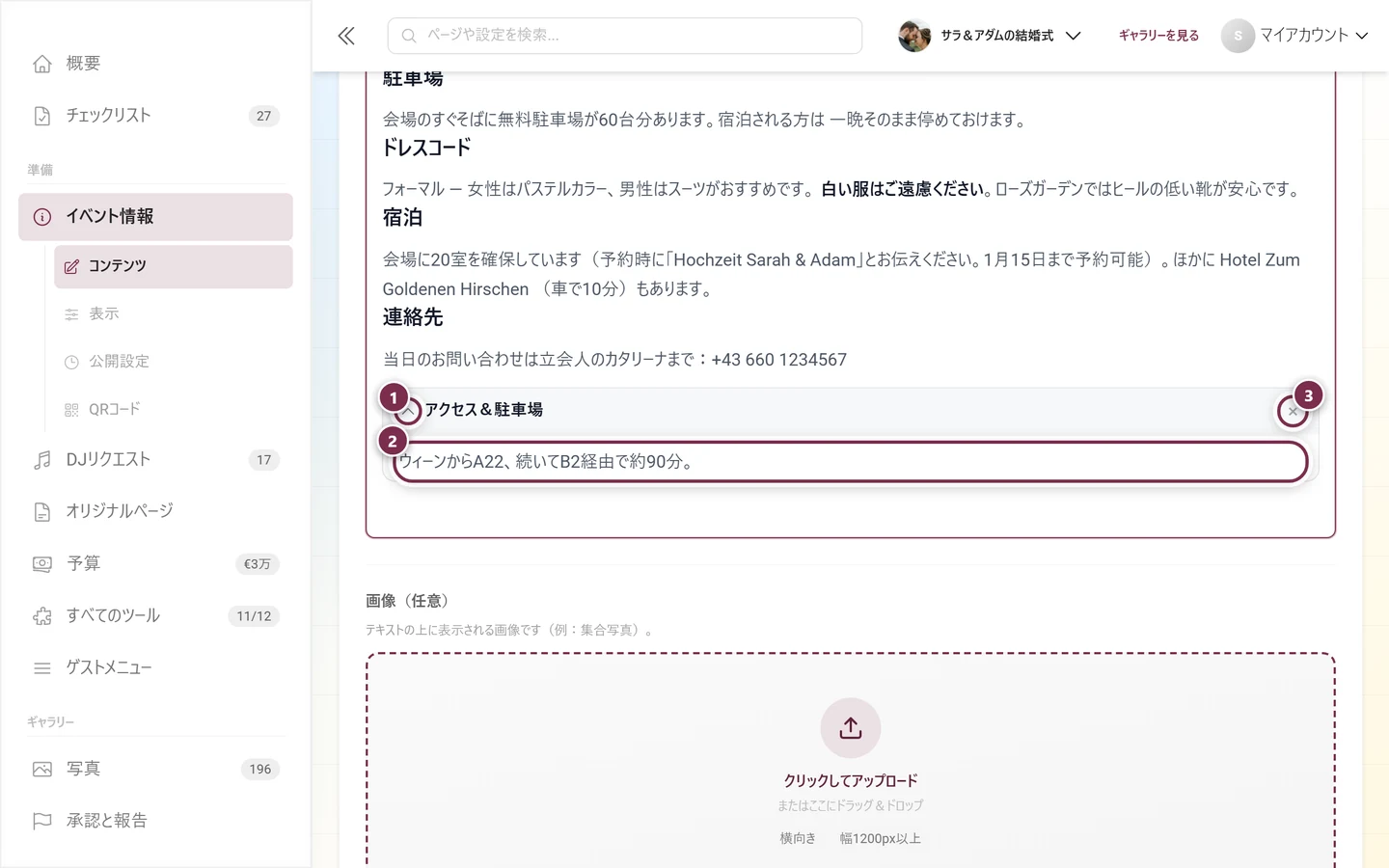Image resolution: width=1389 pixels, height=868 pixels.
Task: Collapse the アクセス＆駐車場 section chevron
Action: click(x=408, y=411)
